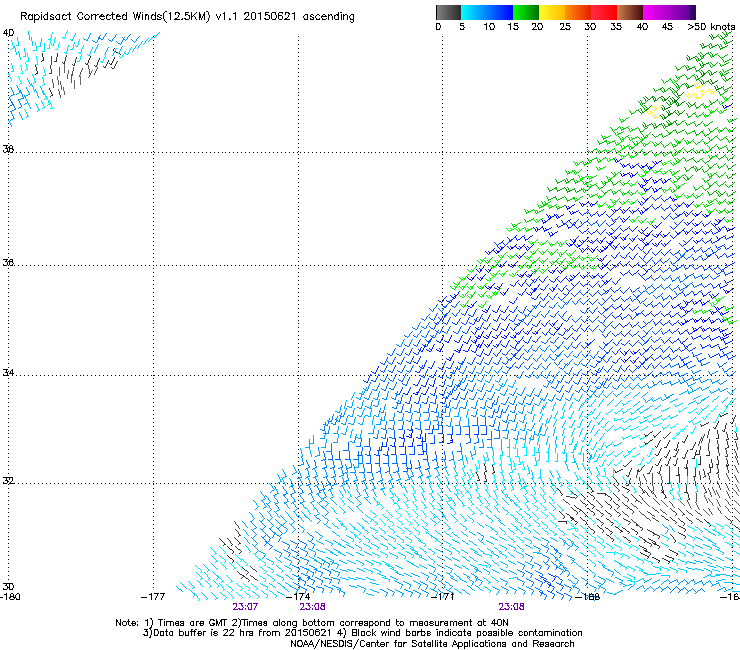Click legend scale value '25'
This screenshot has width=740, height=650.
pyautogui.click(x=565, y=27)
